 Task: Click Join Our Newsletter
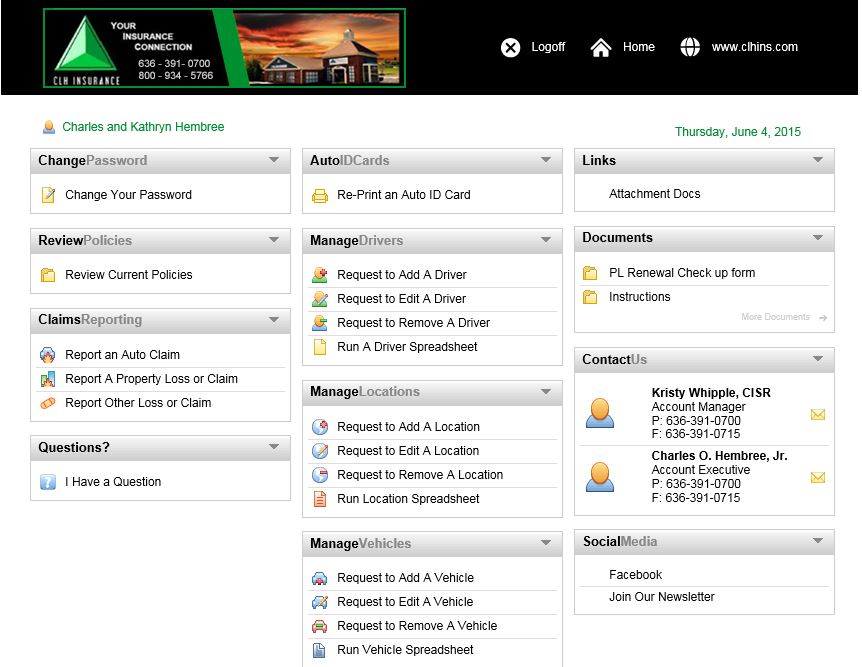tap(662, 597)
